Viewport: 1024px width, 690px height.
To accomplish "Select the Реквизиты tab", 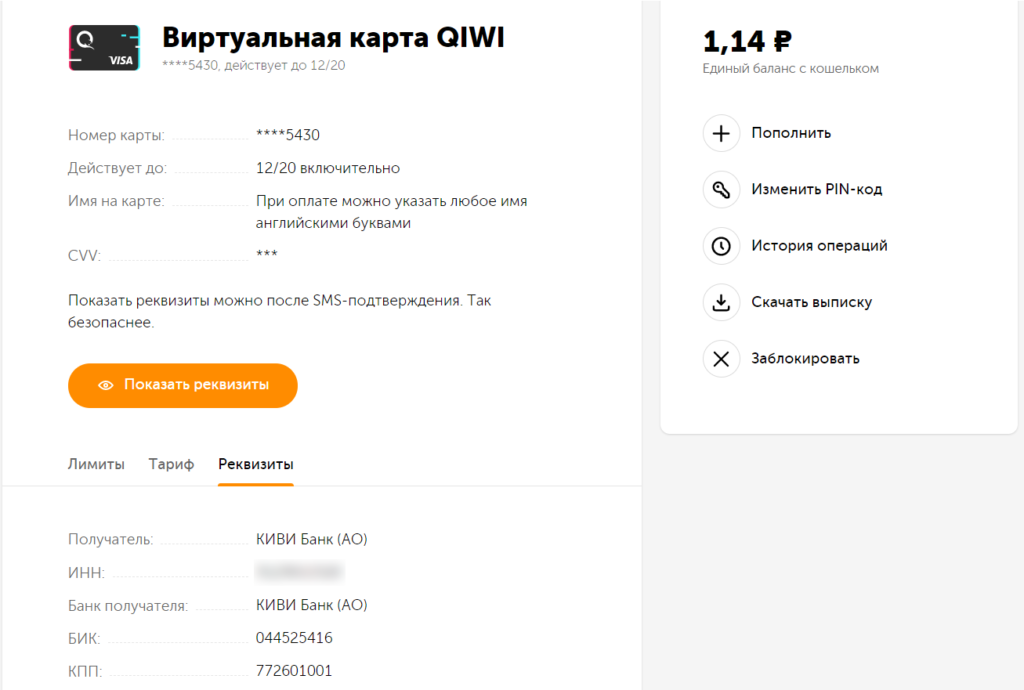I will pyautogui.click(x=255, y=464).
